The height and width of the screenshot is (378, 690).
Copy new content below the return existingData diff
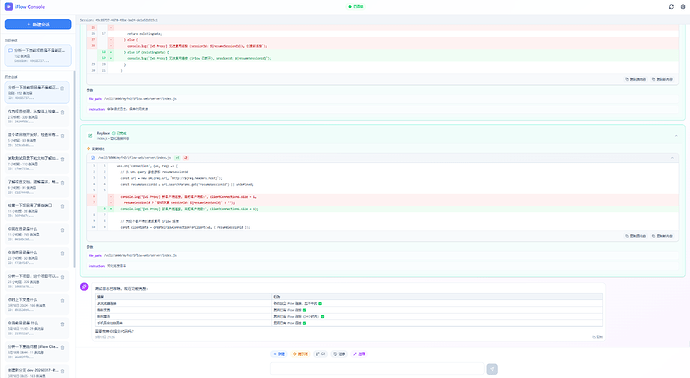click(662, 79)
